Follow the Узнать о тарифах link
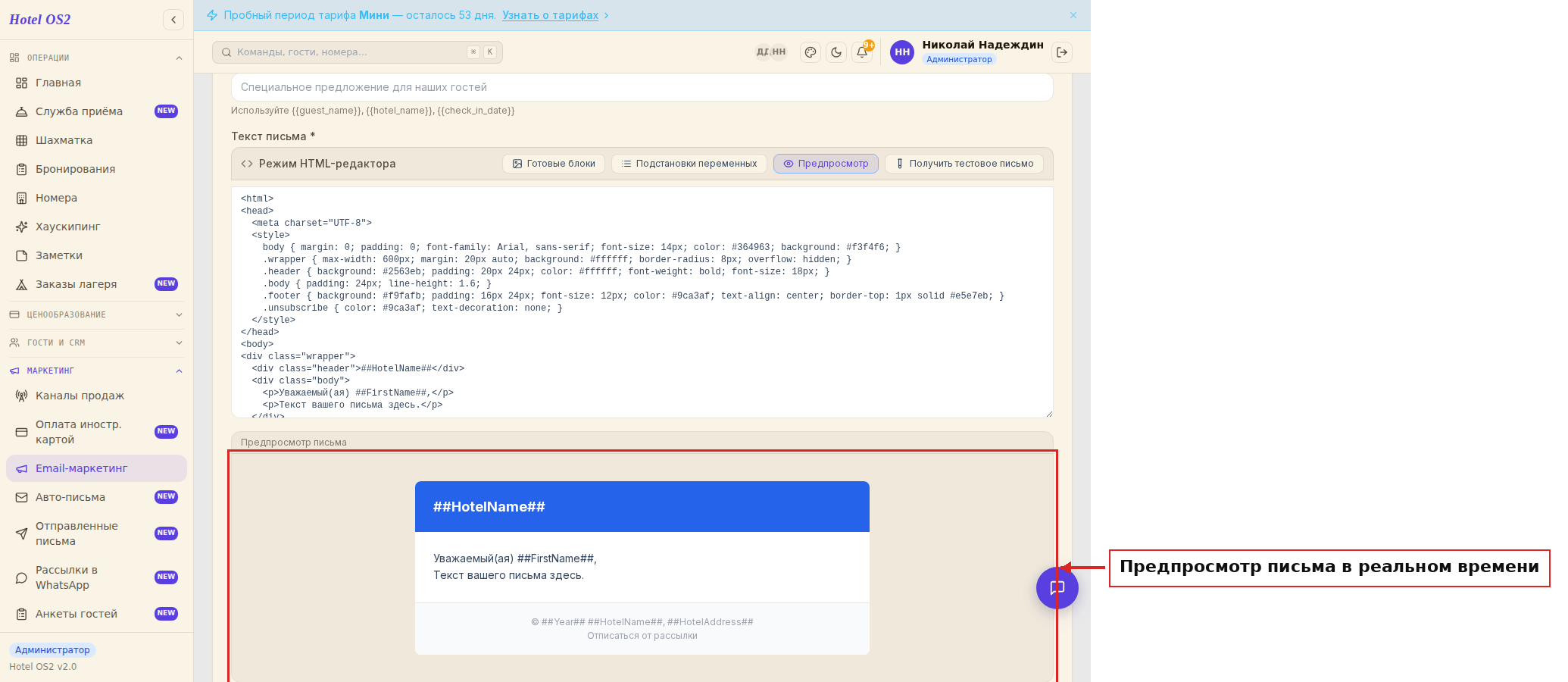 (x=550, y=15)
